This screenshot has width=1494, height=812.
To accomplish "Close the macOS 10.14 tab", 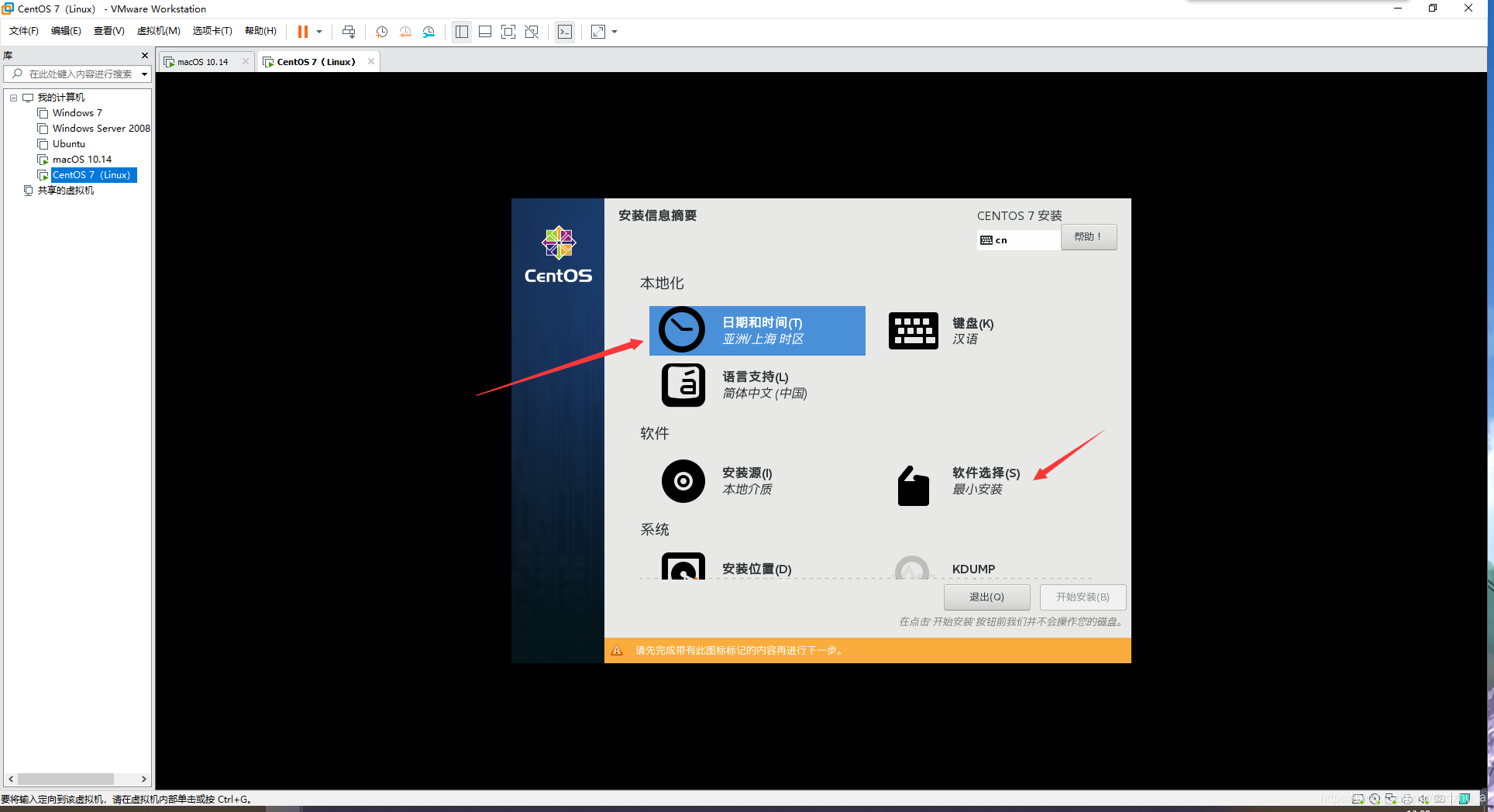I will point(246,61).
